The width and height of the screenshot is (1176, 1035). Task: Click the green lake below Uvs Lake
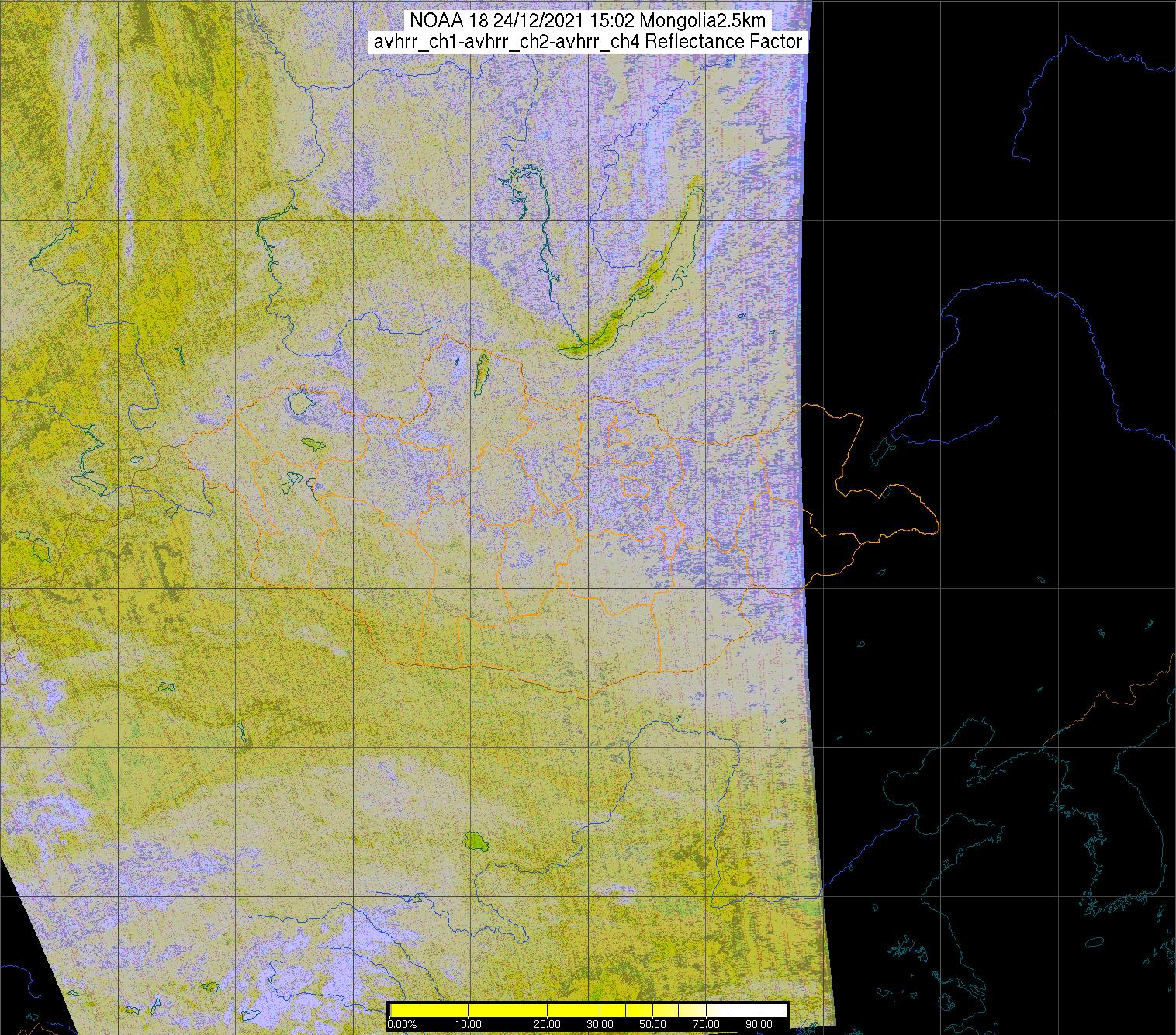click(313, 445)
